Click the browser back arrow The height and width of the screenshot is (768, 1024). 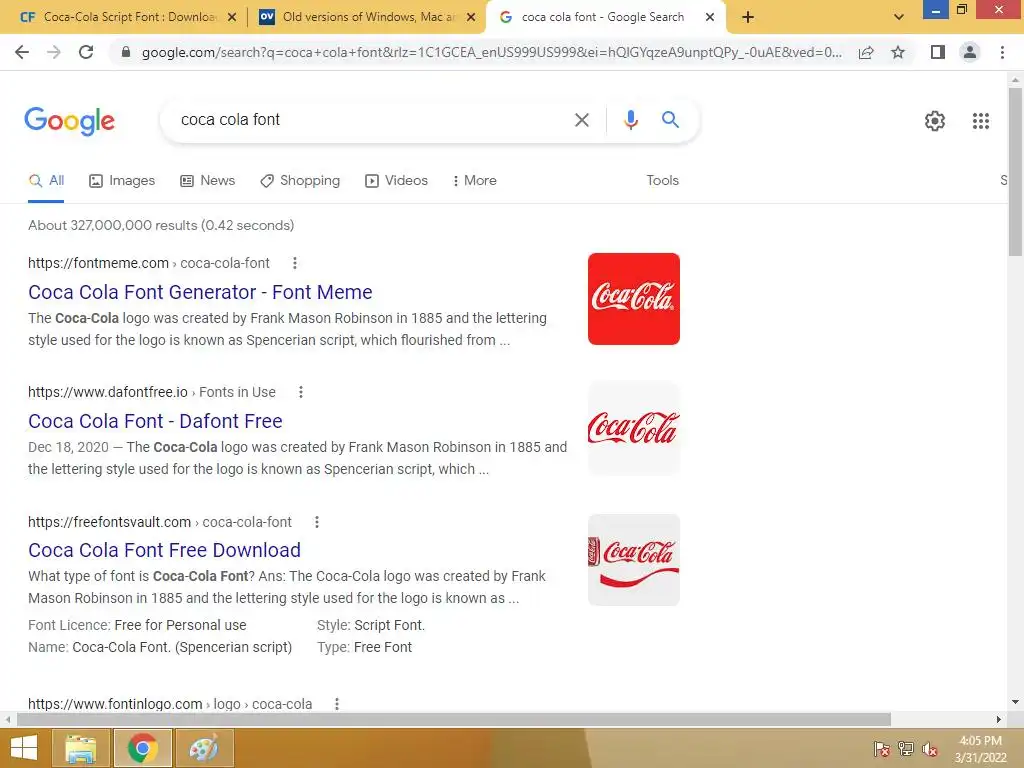point(22,52)
